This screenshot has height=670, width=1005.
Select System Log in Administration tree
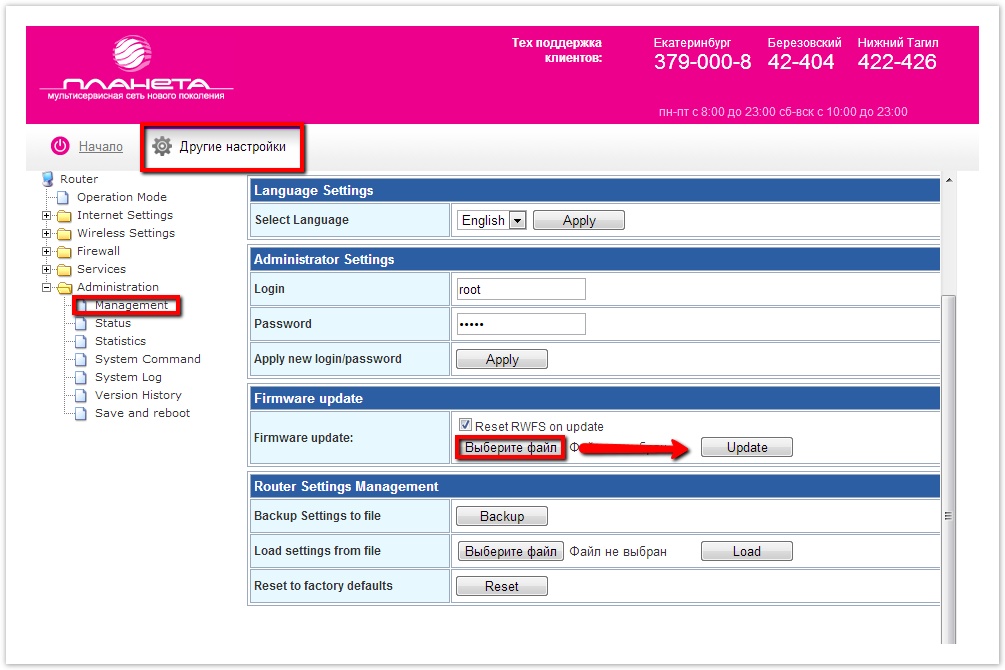click(128, 377)
